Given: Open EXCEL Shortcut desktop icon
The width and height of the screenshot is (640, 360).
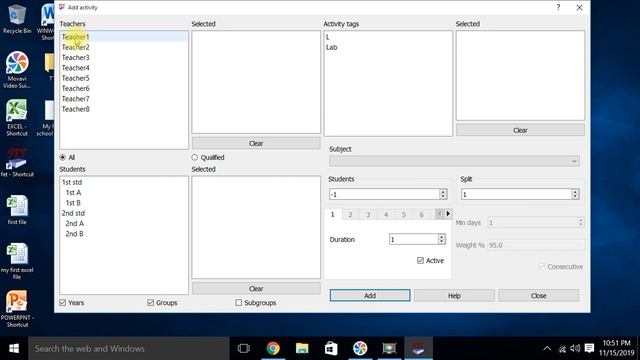Looking at the screenshot, I should point(17,118).
